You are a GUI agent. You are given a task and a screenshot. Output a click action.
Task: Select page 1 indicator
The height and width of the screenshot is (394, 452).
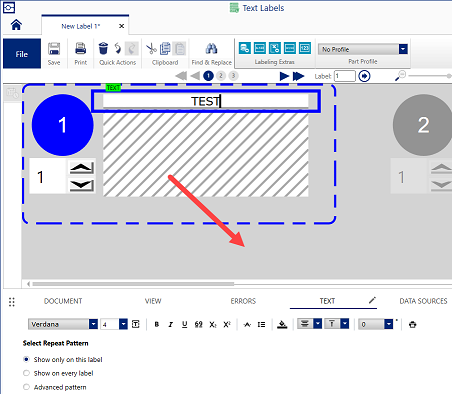coord(208,76)
